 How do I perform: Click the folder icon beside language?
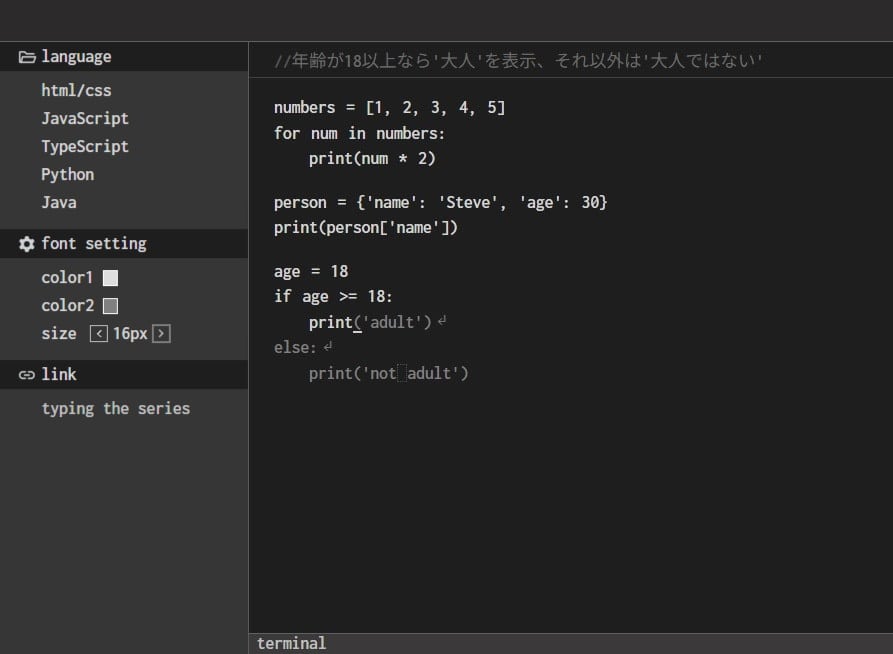point(28,56)
